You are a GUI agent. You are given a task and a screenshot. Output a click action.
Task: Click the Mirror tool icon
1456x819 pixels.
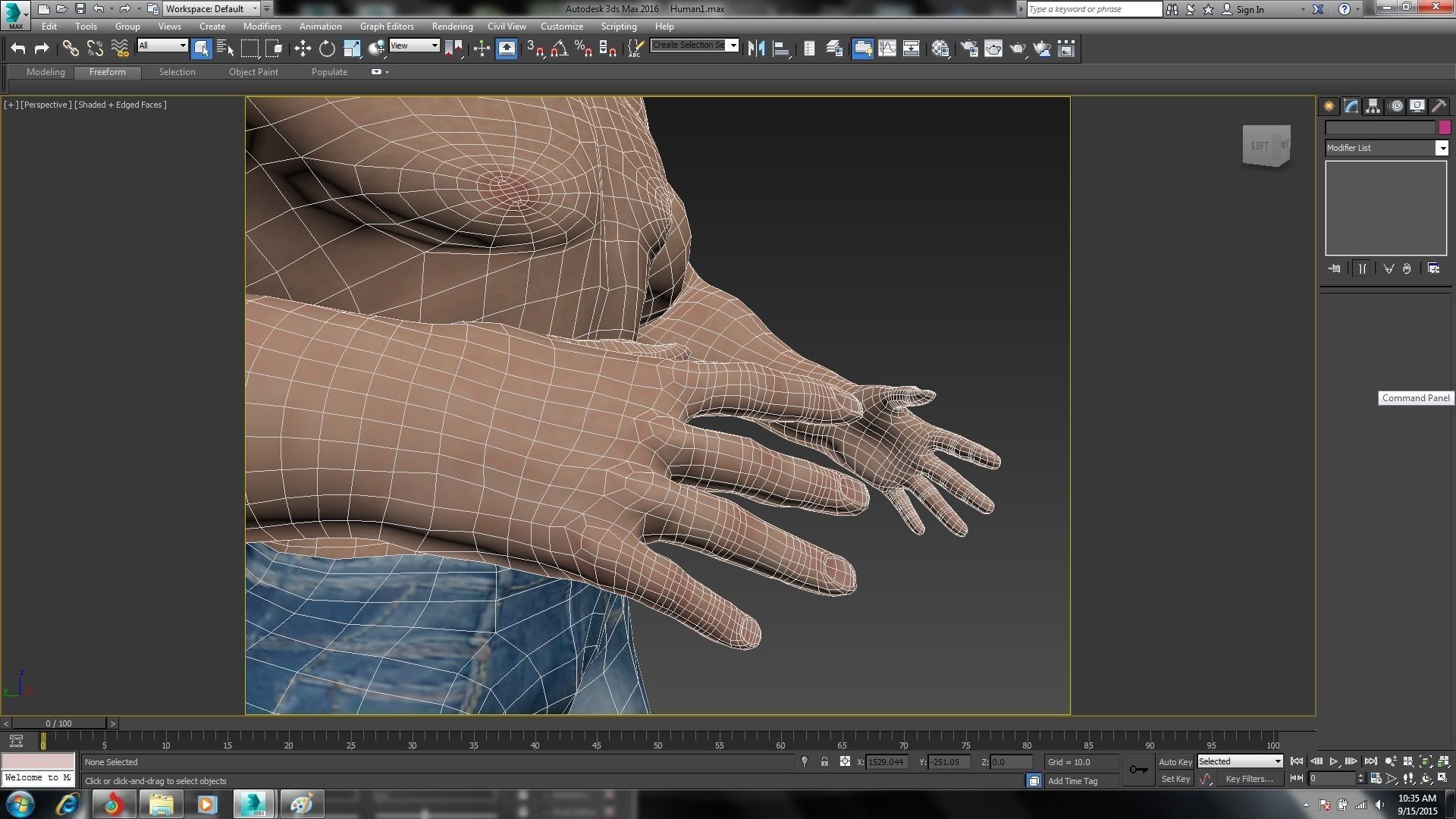coord(756,49)
